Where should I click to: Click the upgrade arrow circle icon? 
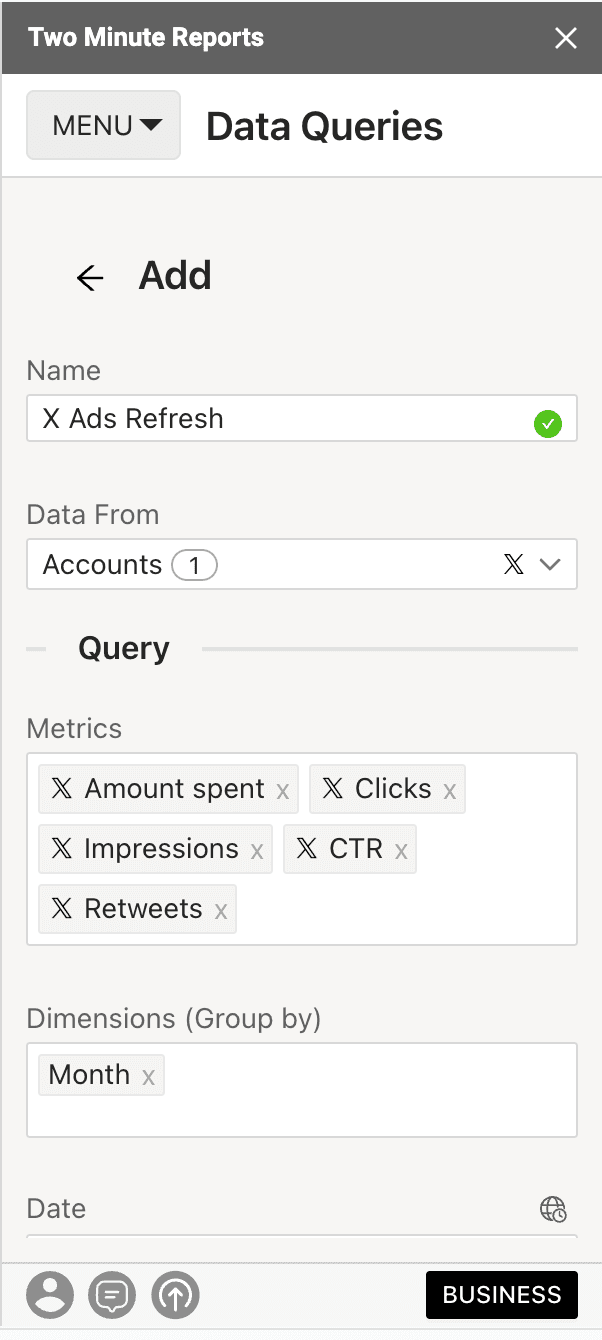(176, 1296)
